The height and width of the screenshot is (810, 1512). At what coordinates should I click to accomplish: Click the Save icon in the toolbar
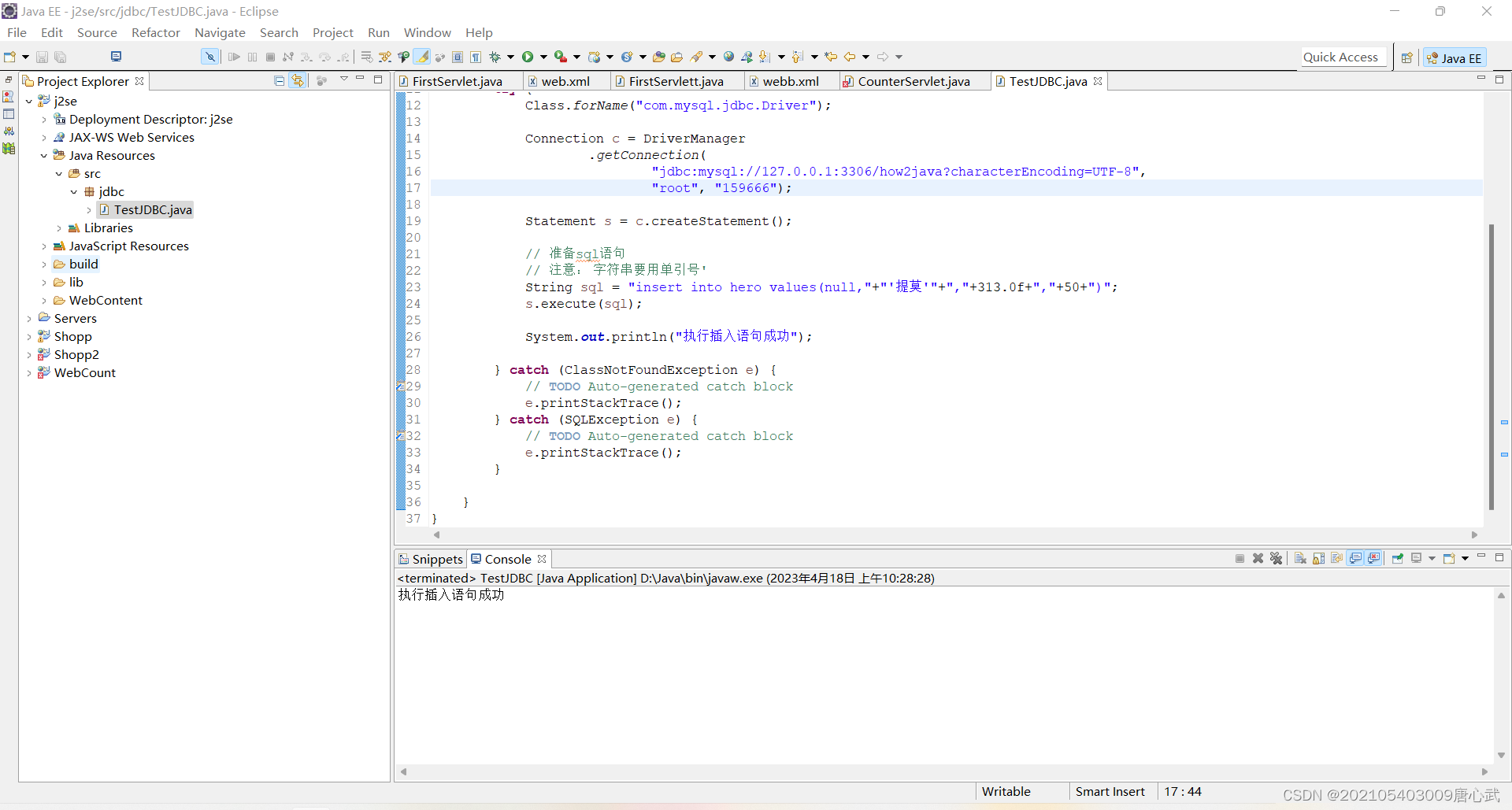[42, 57]
